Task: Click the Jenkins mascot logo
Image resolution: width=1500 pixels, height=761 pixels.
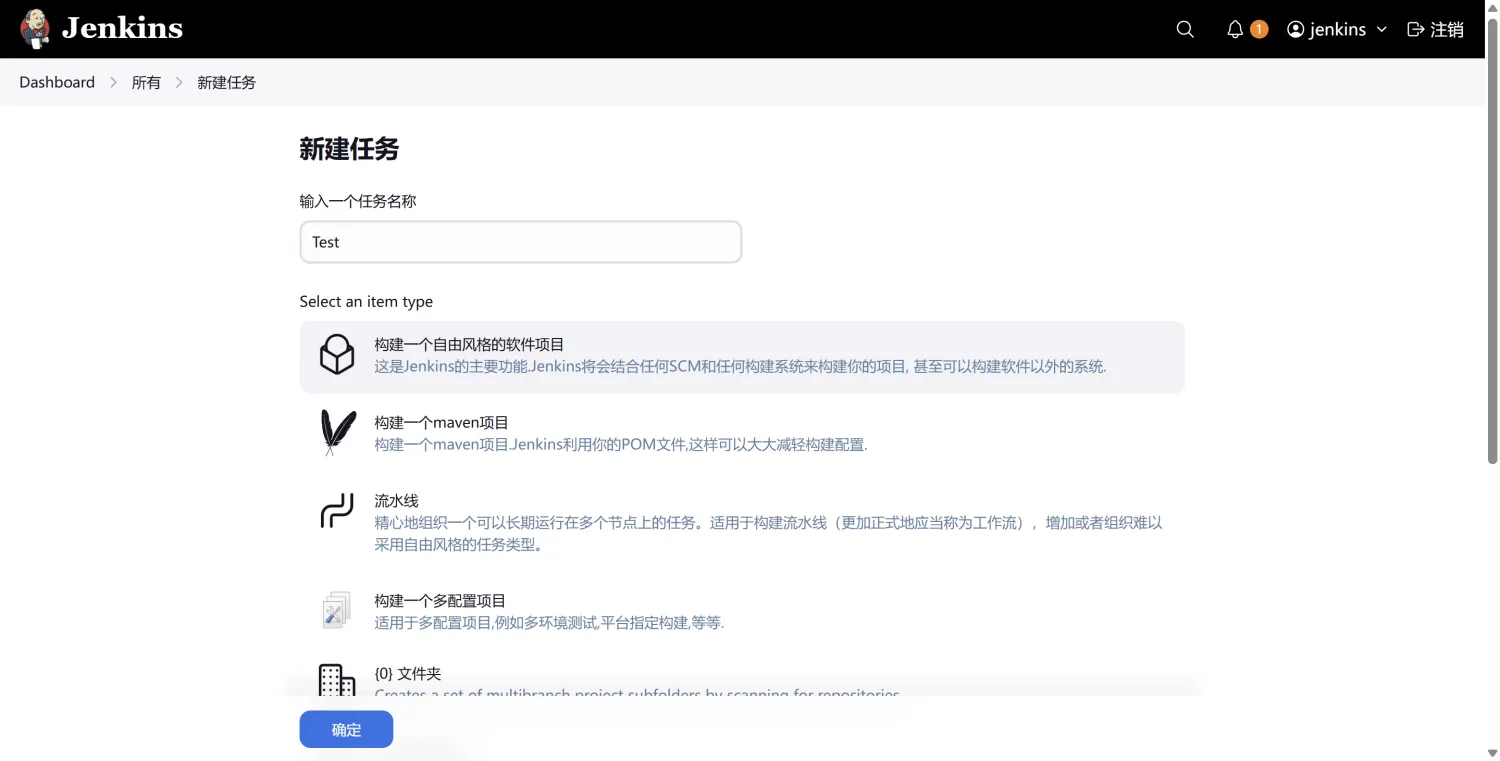Action: 34,28
